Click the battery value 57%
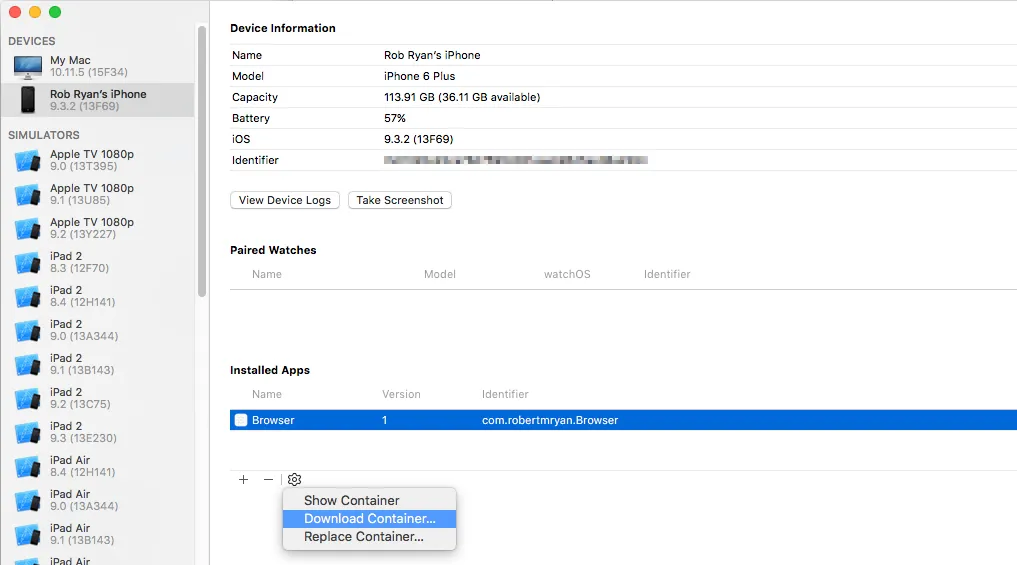The width and height of the screenshot is (1017, 565). coord(394,118)
